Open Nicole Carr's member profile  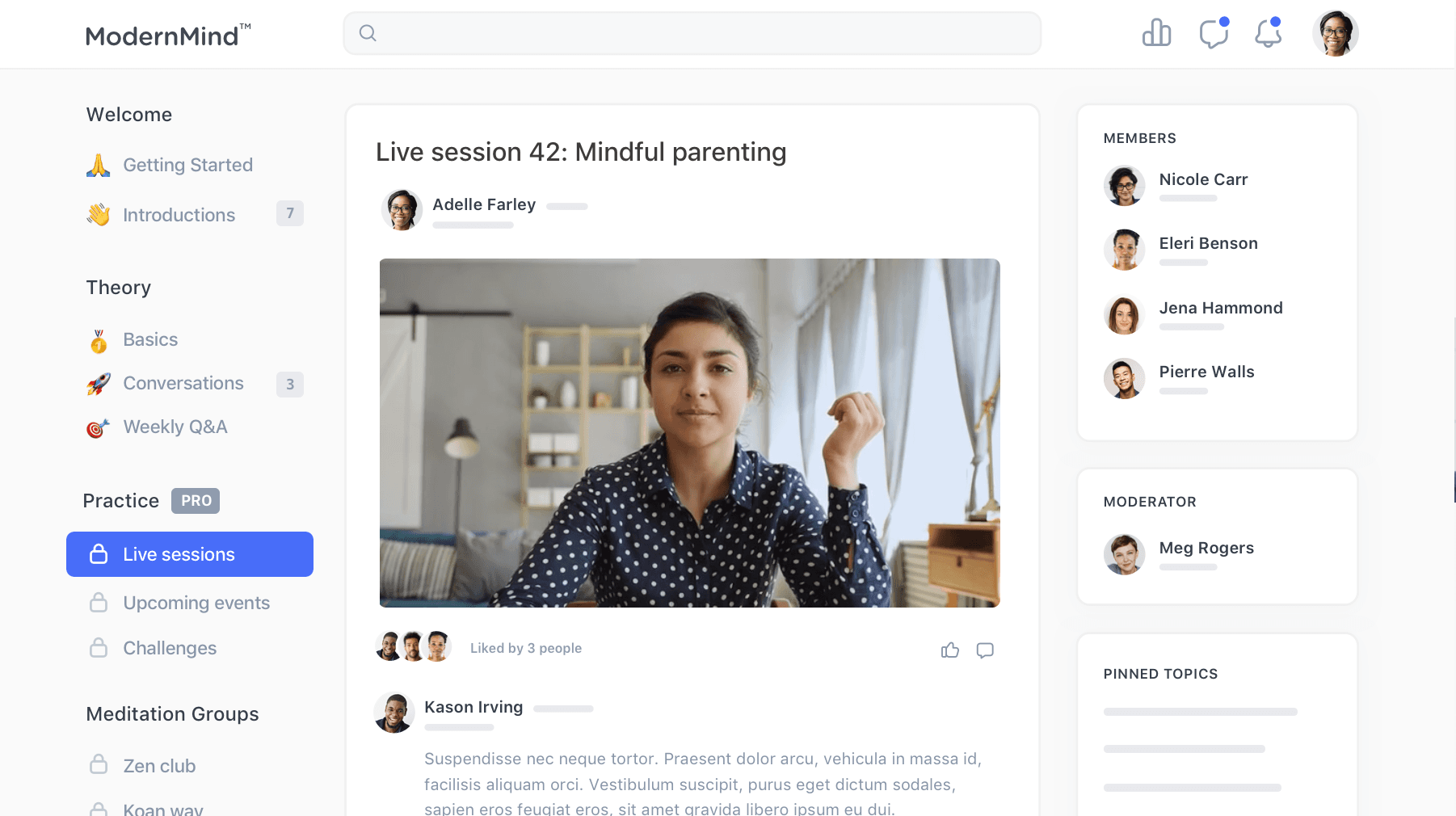[1203, 179]
